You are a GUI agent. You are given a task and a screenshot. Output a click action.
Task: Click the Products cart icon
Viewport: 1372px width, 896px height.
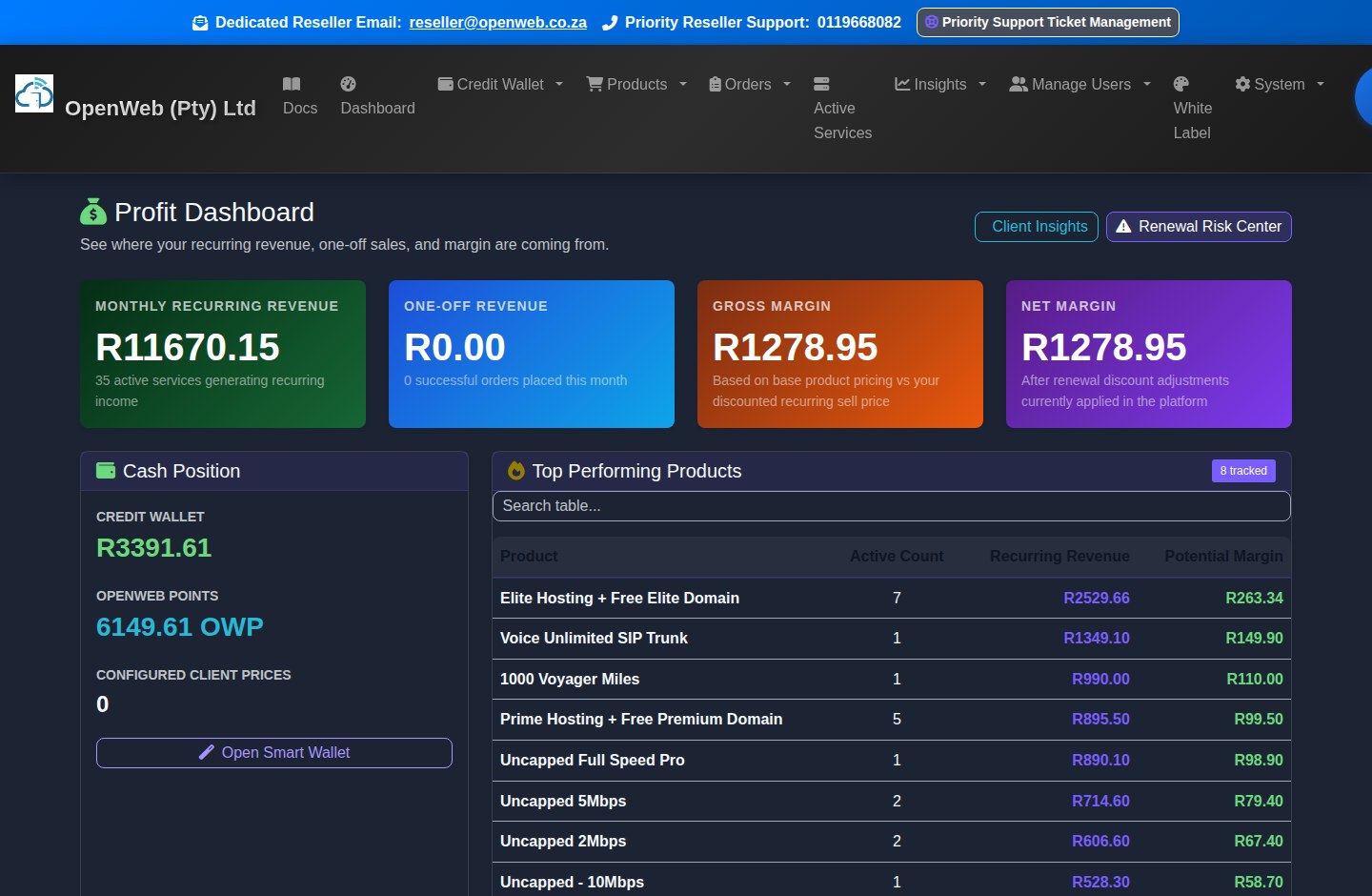point(595,84)
